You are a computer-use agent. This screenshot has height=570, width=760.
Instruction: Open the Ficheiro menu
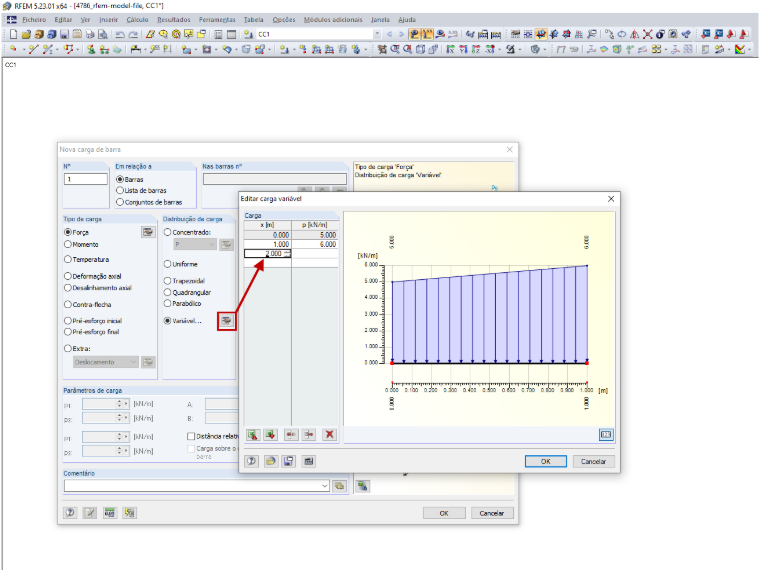(34, 19)
